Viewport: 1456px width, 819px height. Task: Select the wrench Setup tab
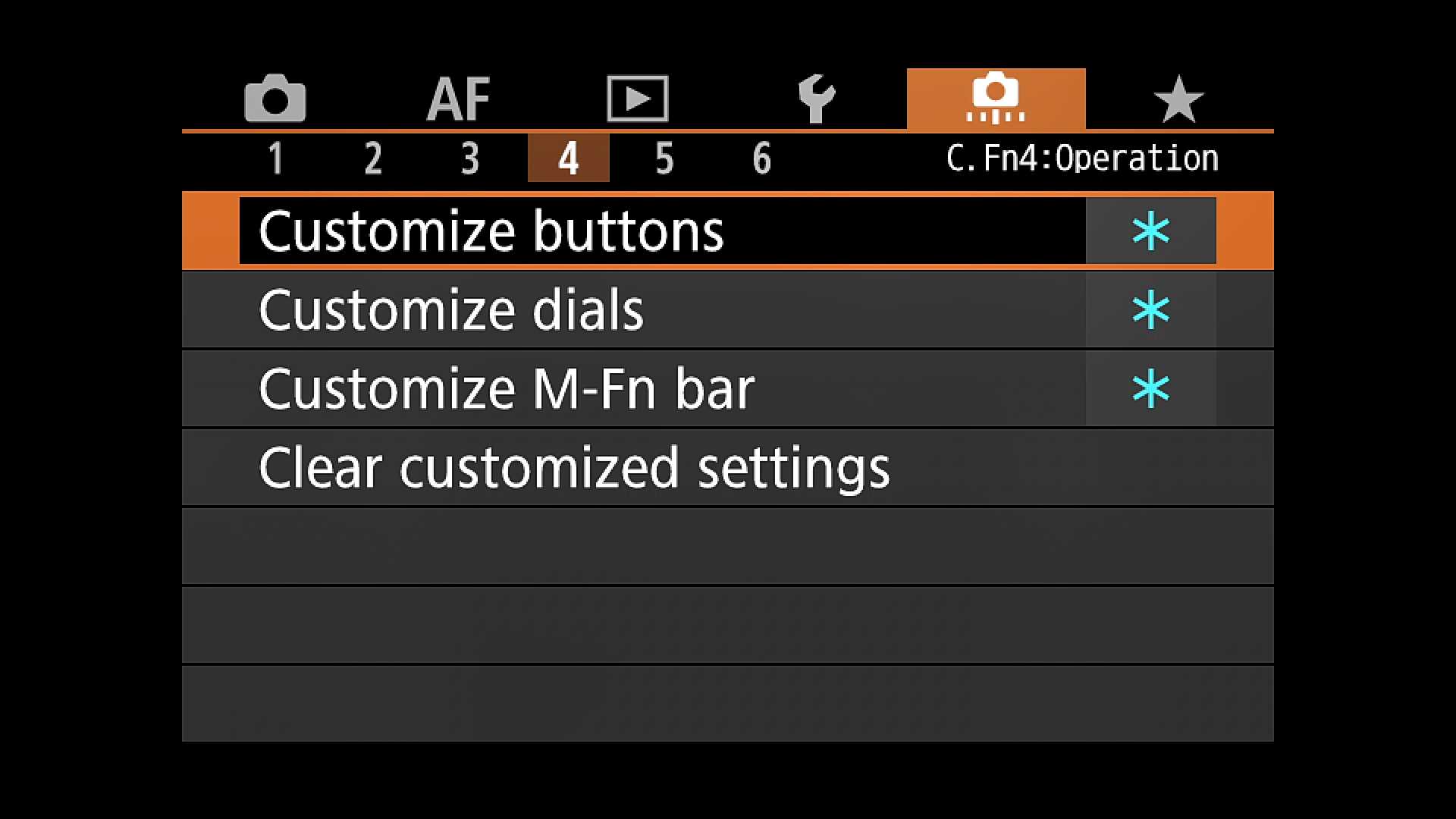coord(817,99)
